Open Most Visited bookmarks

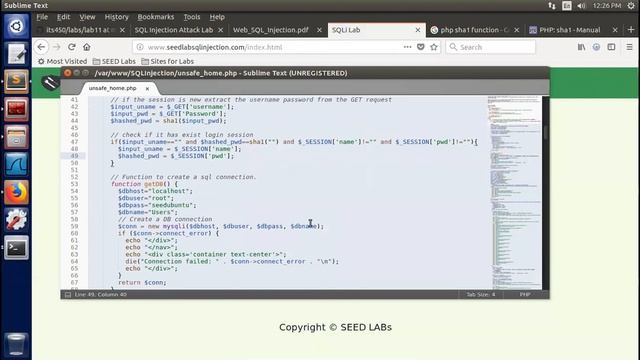pyautogui.click(x=62, y=61)
